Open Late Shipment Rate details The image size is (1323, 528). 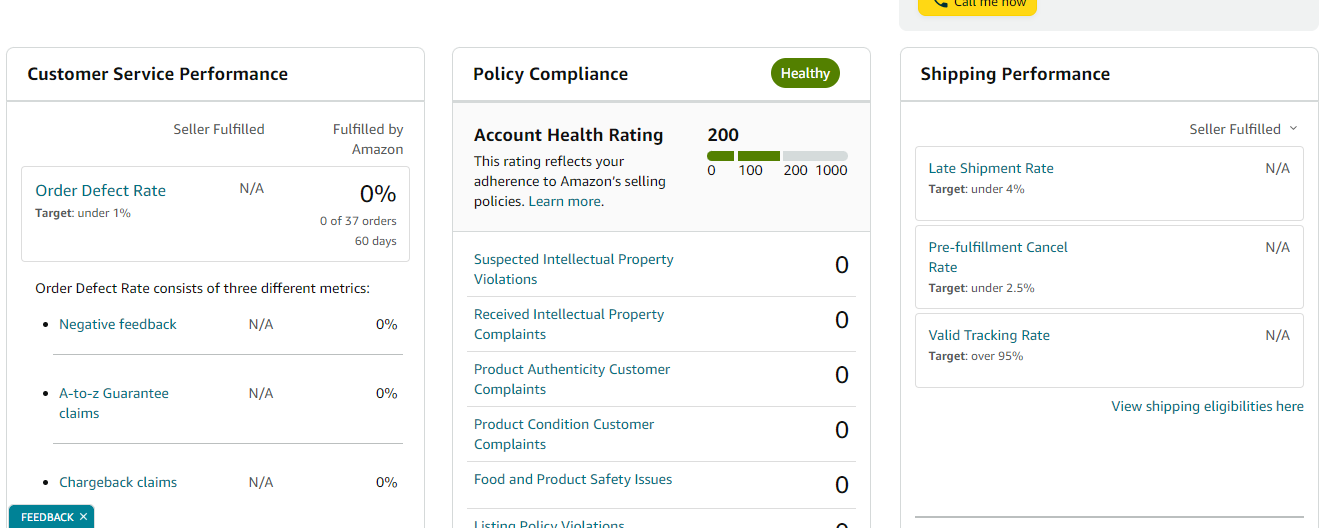coord(991,169)
